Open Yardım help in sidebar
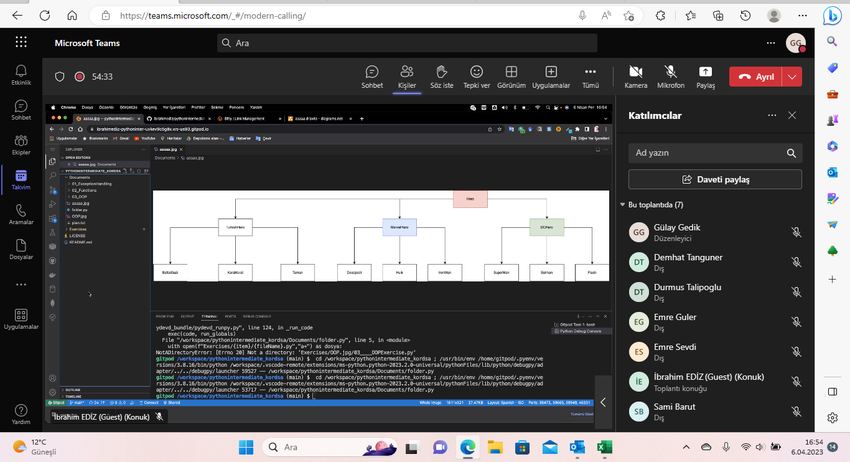The image size is (850, 462). pyautogui.click(x=21, y=414)
